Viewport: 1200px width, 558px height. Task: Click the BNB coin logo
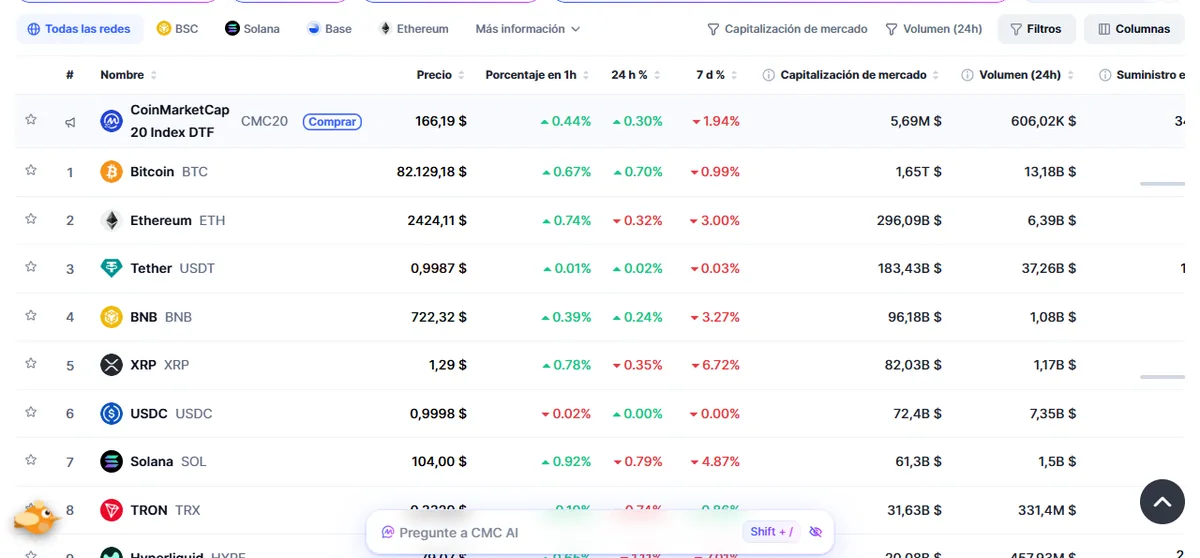(x=112, y=317)
